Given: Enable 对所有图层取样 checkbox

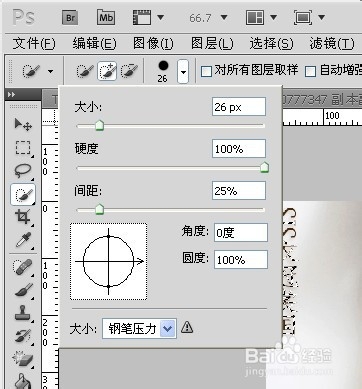Looking at the screenshot, I should tap(206, 71).
